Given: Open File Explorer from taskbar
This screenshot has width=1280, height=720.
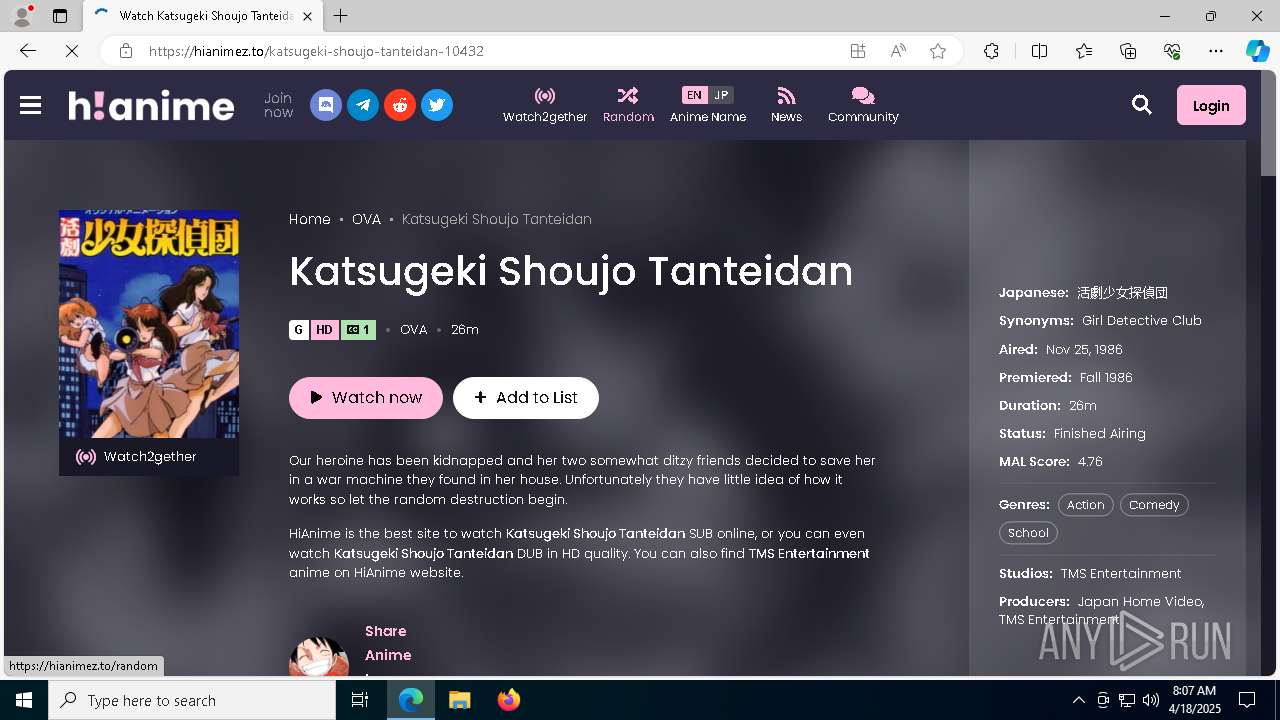Looking at the screenshot, I should pos(459,700).
